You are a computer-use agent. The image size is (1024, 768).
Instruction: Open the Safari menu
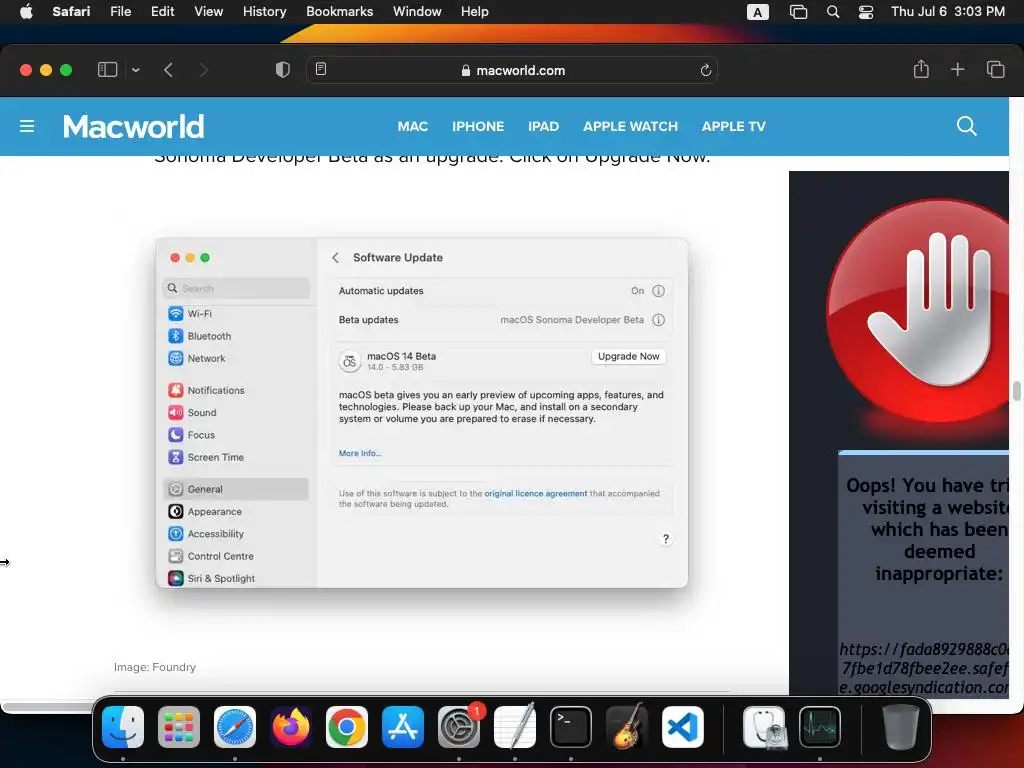tap(71, 12)
